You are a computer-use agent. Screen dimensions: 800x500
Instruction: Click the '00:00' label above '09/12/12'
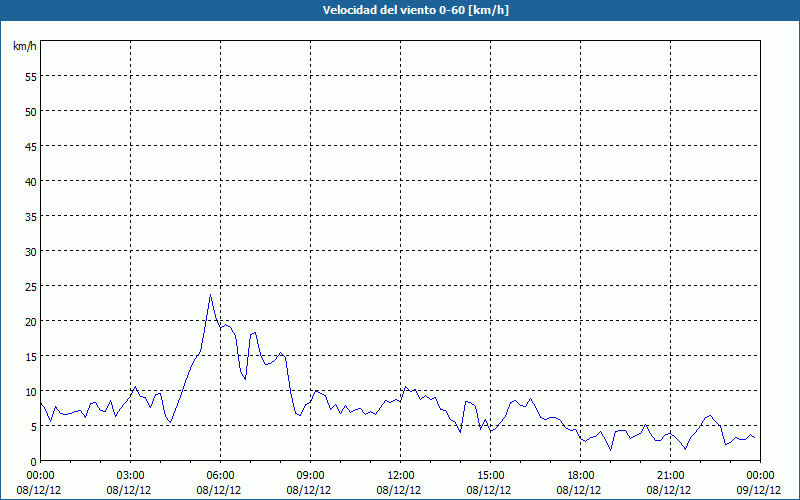[760, 476]
